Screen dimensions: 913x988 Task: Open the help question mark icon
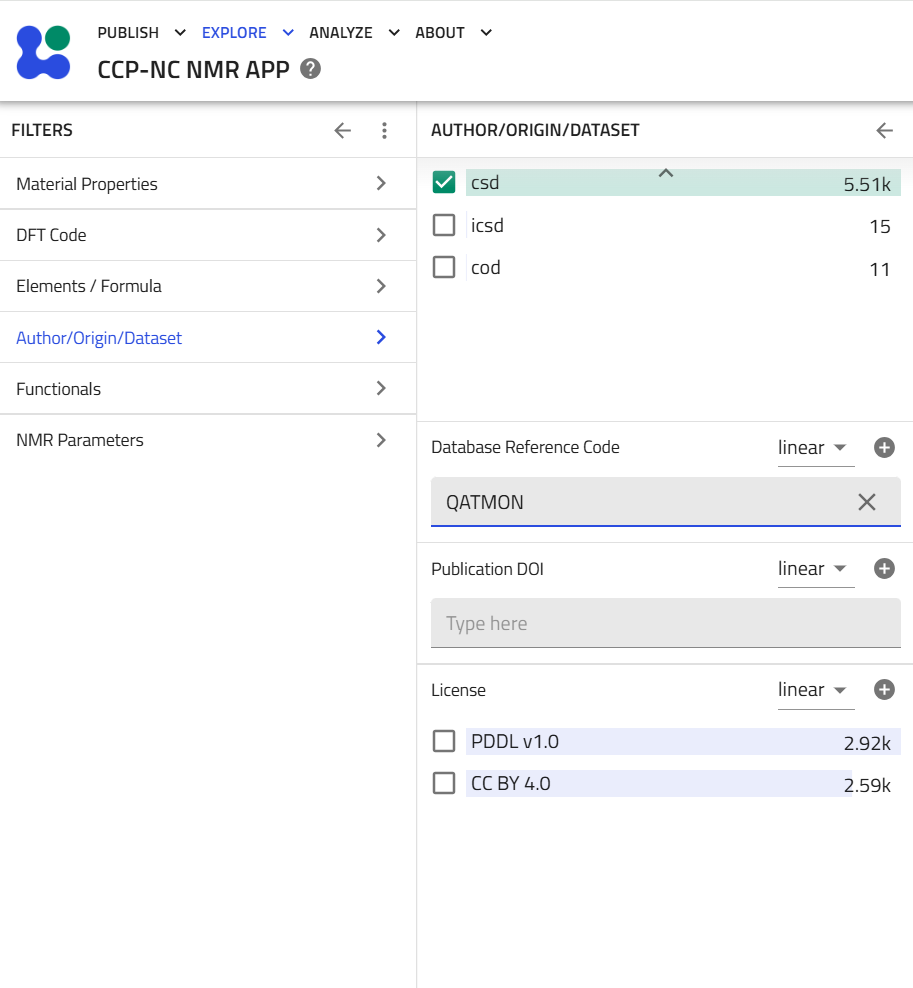[x=310, y=69]
